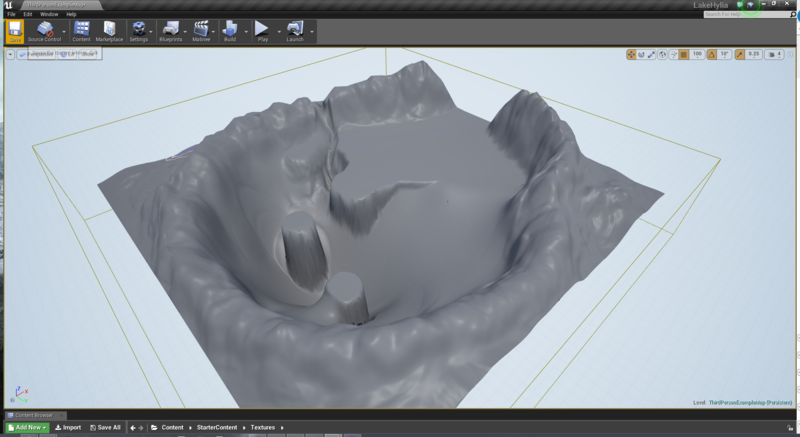Open the Window menu
Screen dimensions: 800x437
click(x=48, y=14)
